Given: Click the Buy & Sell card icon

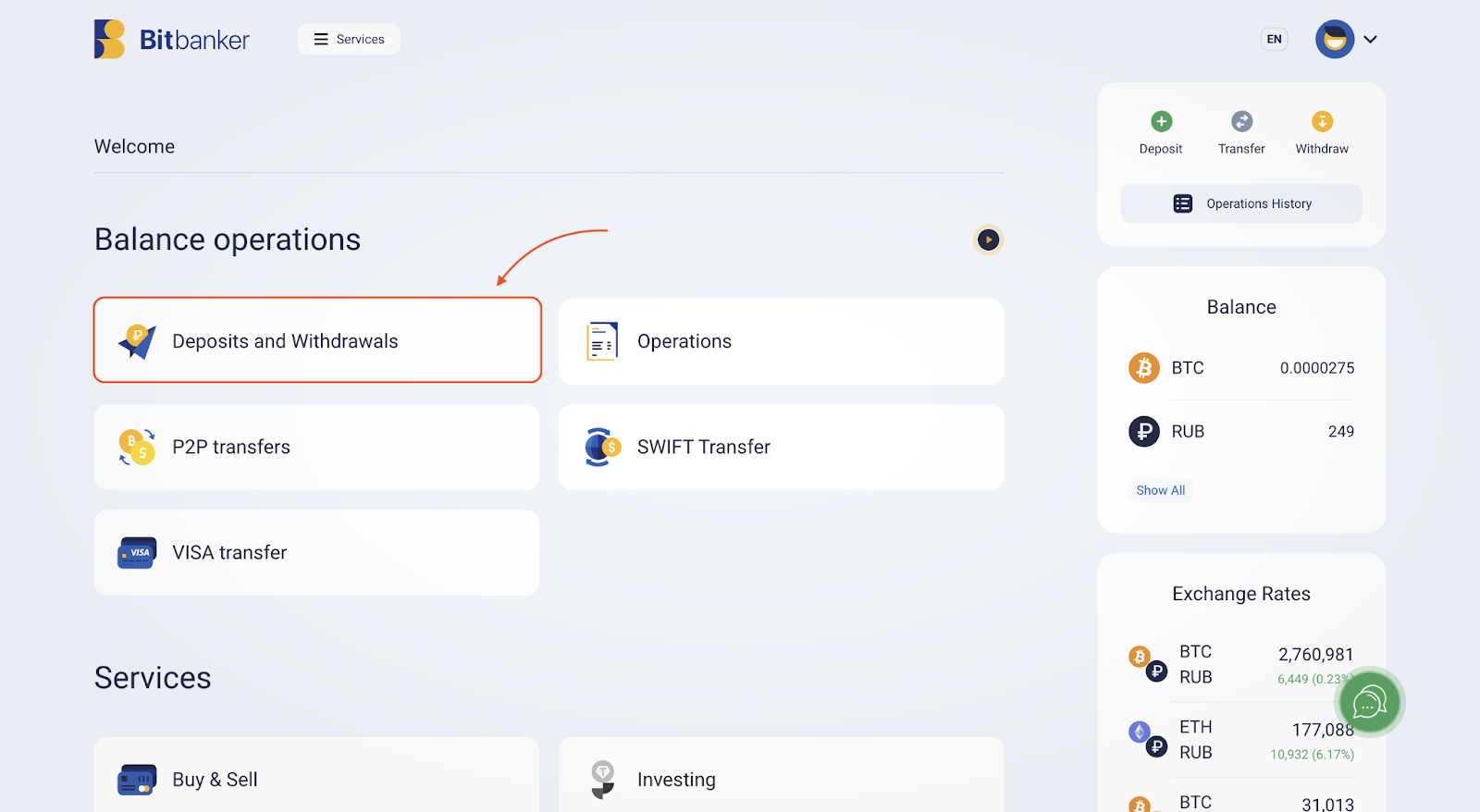Looking at the screenshot, I should pos(137,780).
